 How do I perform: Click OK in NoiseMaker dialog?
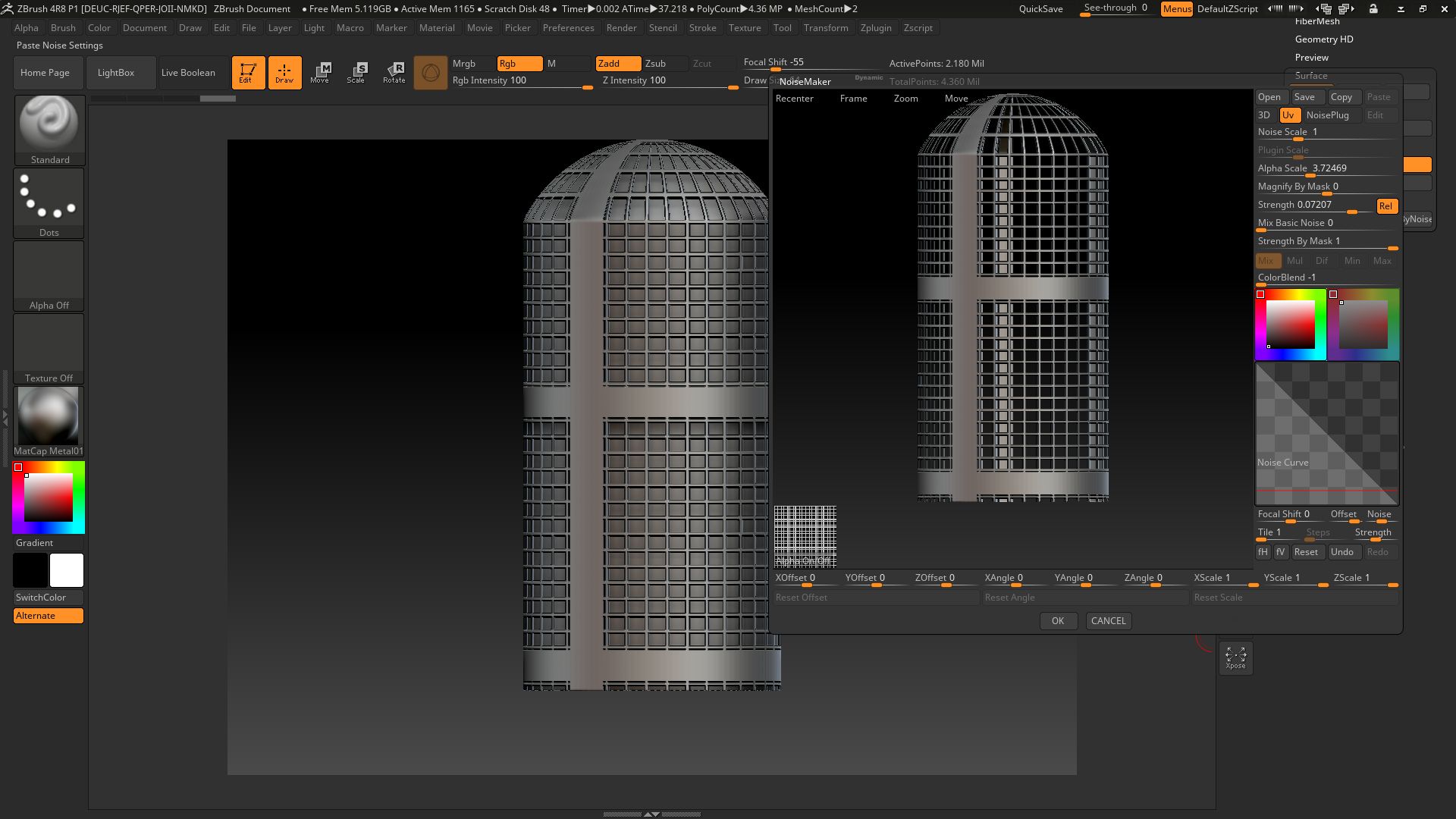click(x=1058, y=621)
